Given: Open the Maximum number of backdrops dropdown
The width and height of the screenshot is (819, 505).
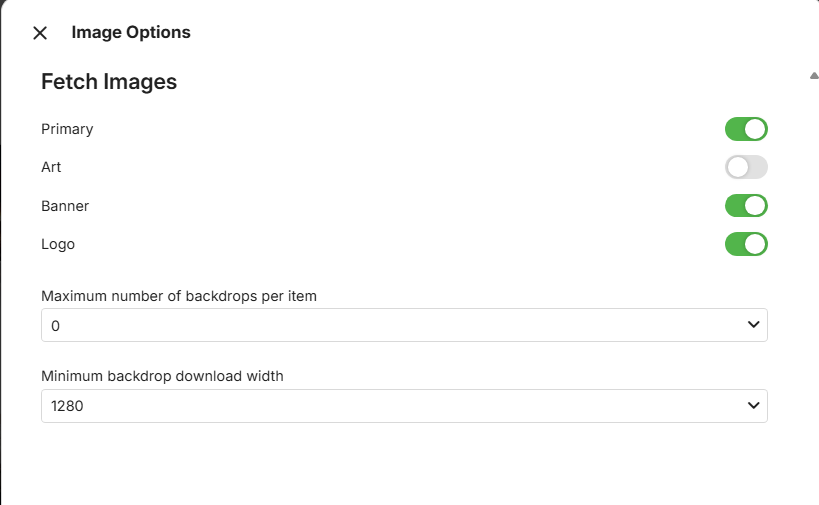Looking at the screenshot, I should (x=404, y=325).
